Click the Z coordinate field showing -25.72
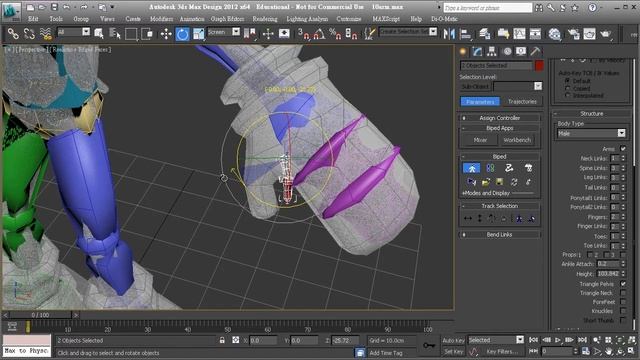 [345, 340]
